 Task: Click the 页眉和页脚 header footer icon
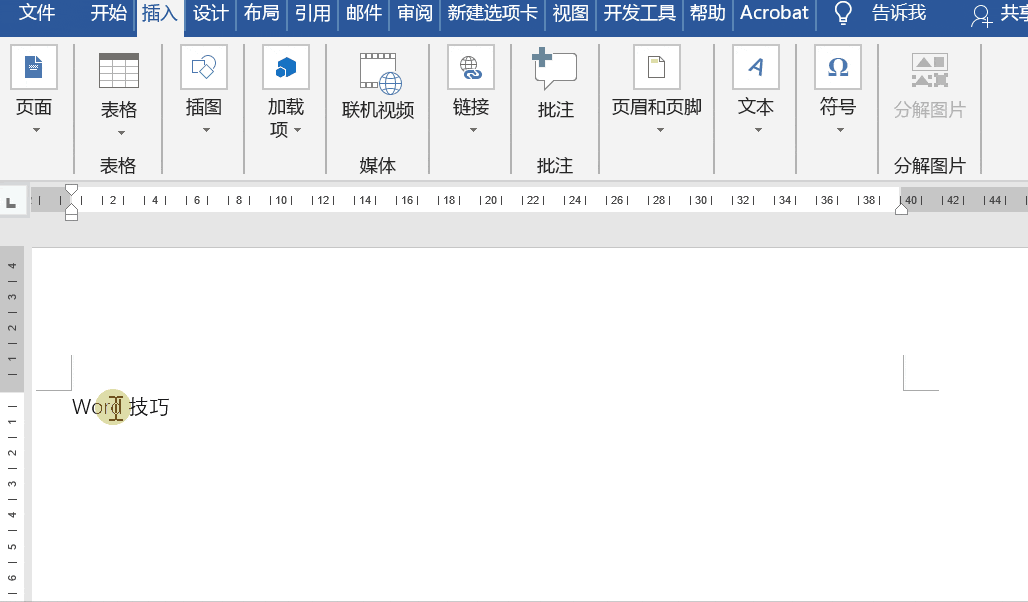tap(656, 68)
